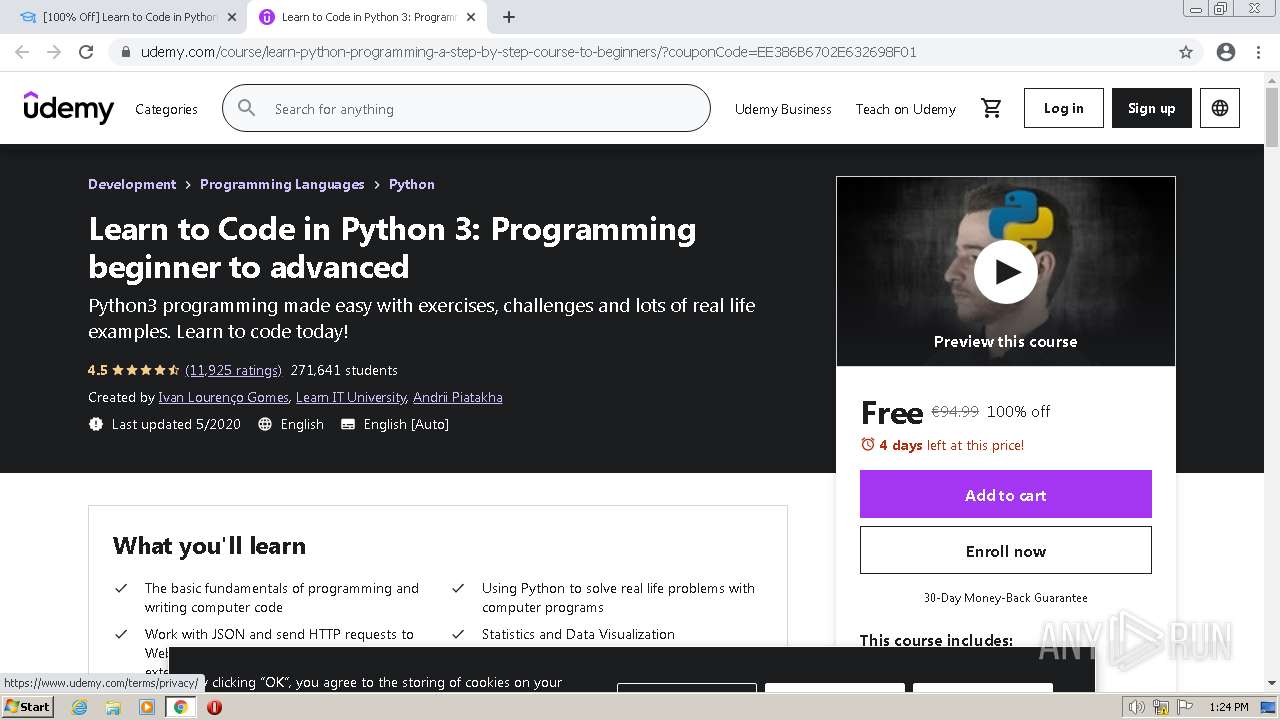Click the browser forward arrow
Screen dimensions: 1280x720
point(54,52)
